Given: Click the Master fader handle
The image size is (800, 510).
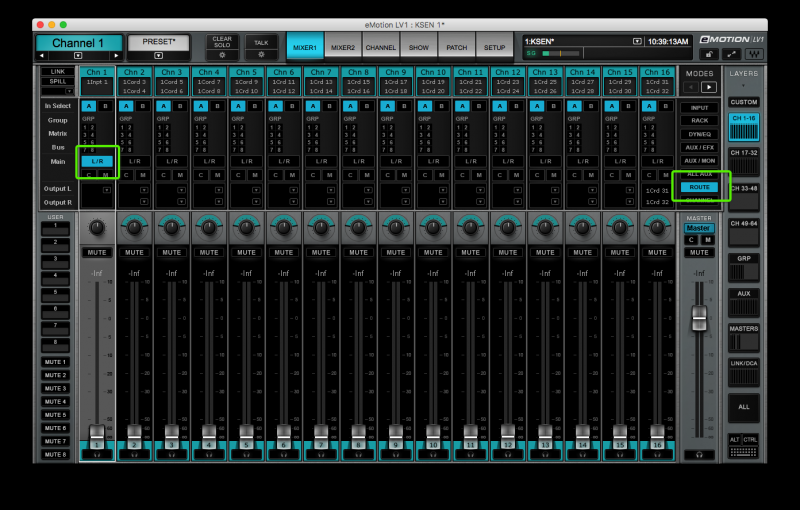Looking at the screenshot, I should point(699,319).
